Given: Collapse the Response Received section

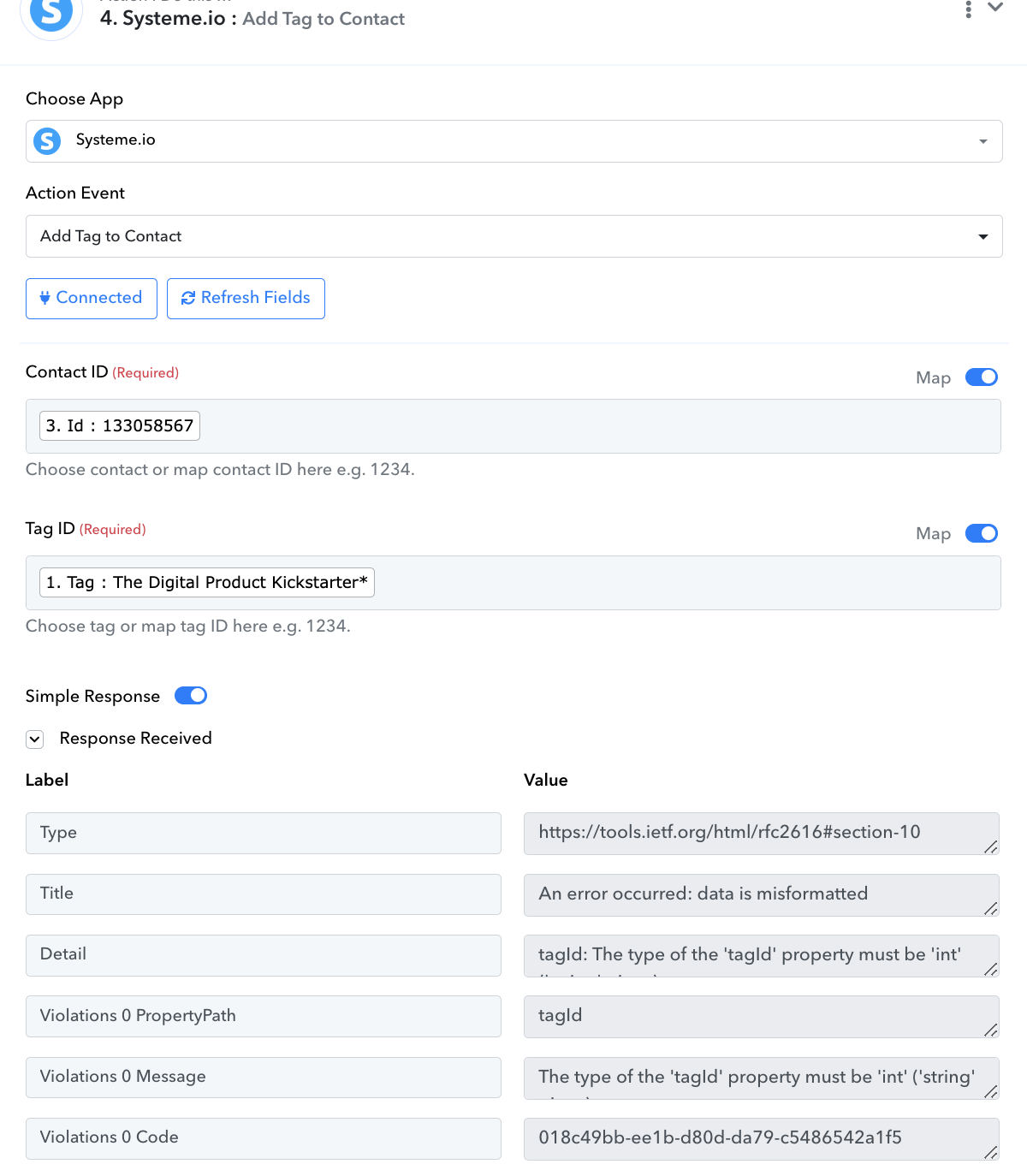Looking at the screenshot, I should pos(34,739).
